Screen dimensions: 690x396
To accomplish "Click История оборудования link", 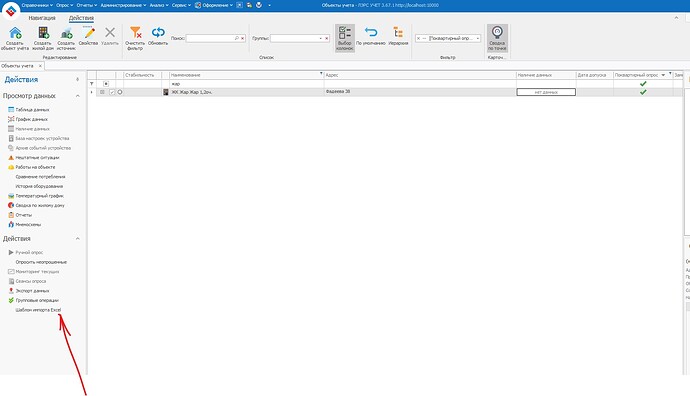I will (39, 186).
